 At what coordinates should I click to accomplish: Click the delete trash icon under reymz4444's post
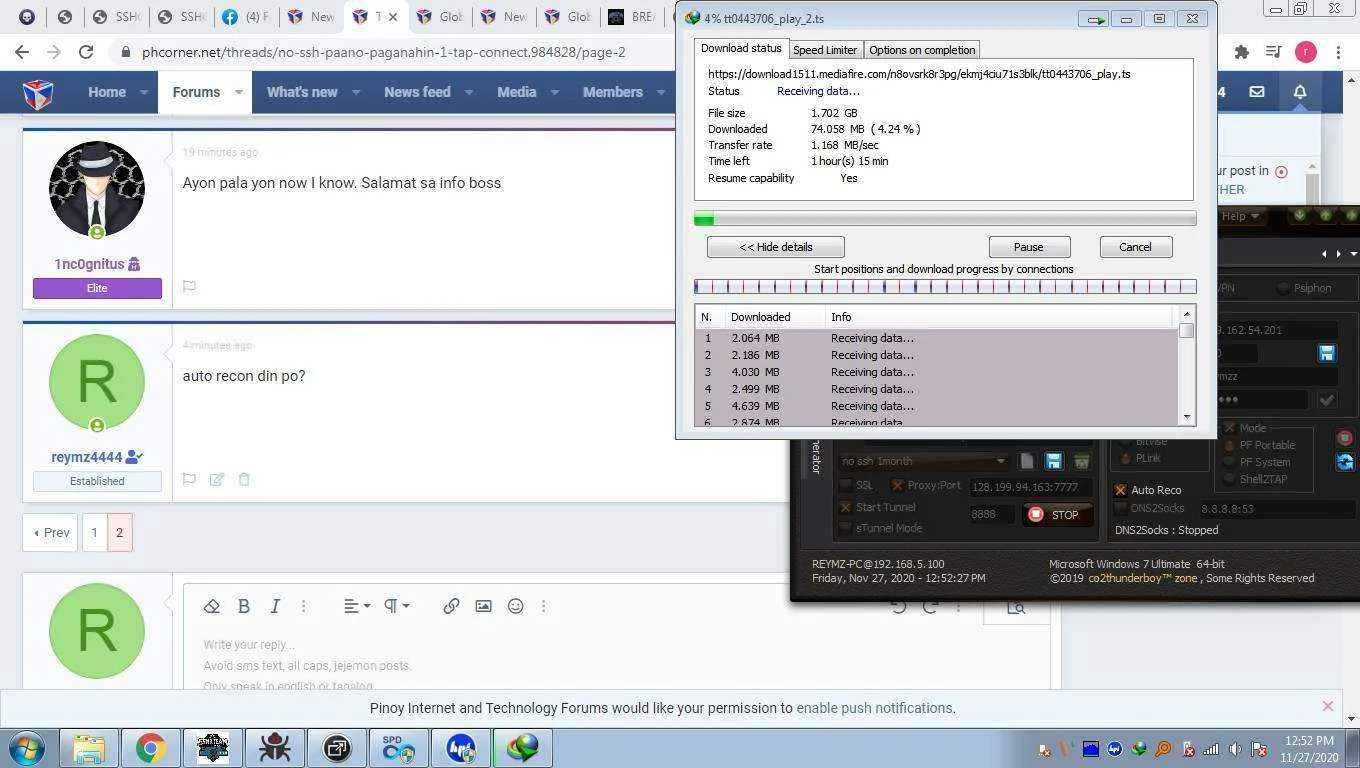point(244,479)
